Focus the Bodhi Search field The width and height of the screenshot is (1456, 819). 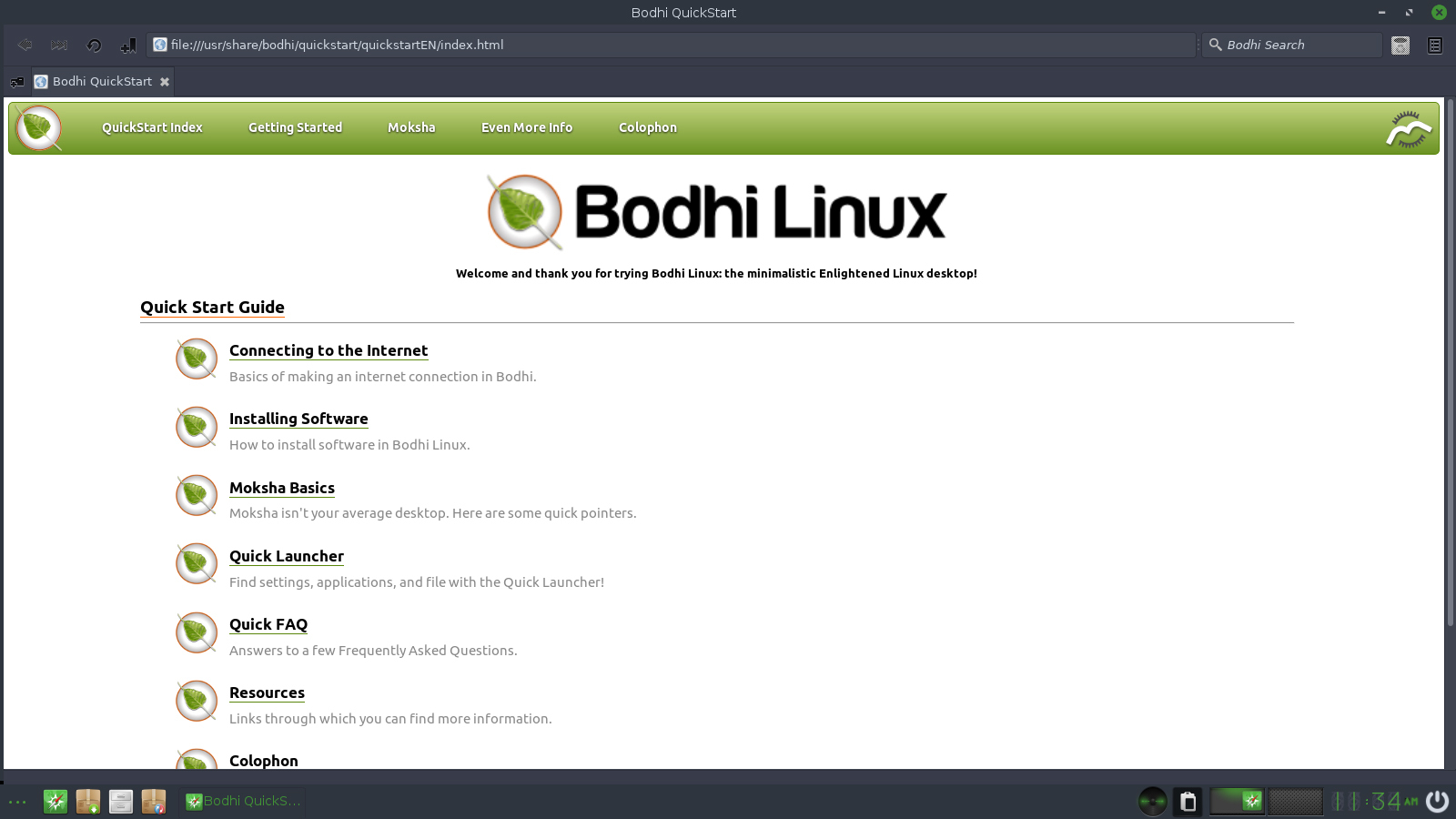[x=1292, y=45]
